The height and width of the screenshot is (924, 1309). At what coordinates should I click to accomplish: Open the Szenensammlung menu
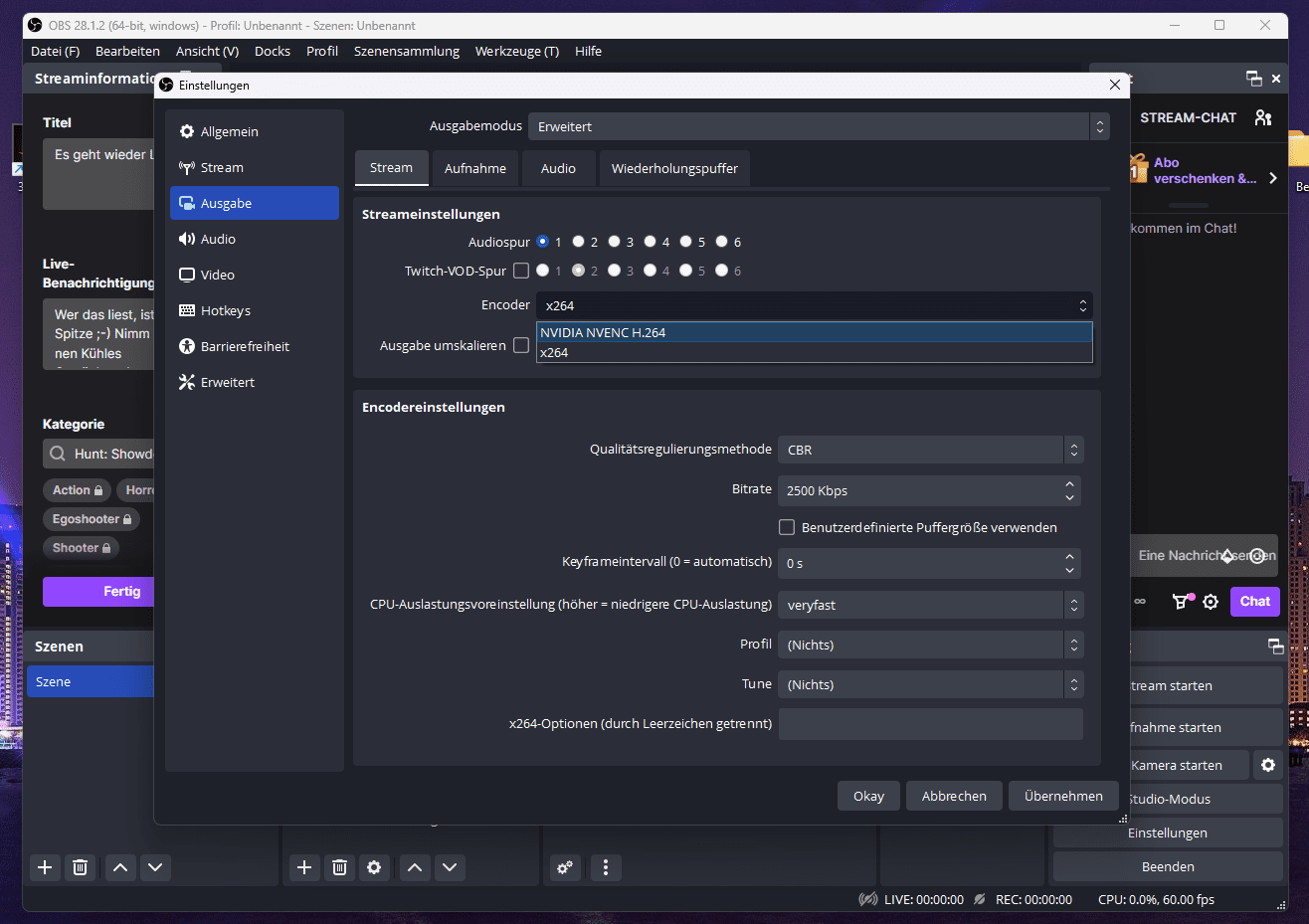407,51
